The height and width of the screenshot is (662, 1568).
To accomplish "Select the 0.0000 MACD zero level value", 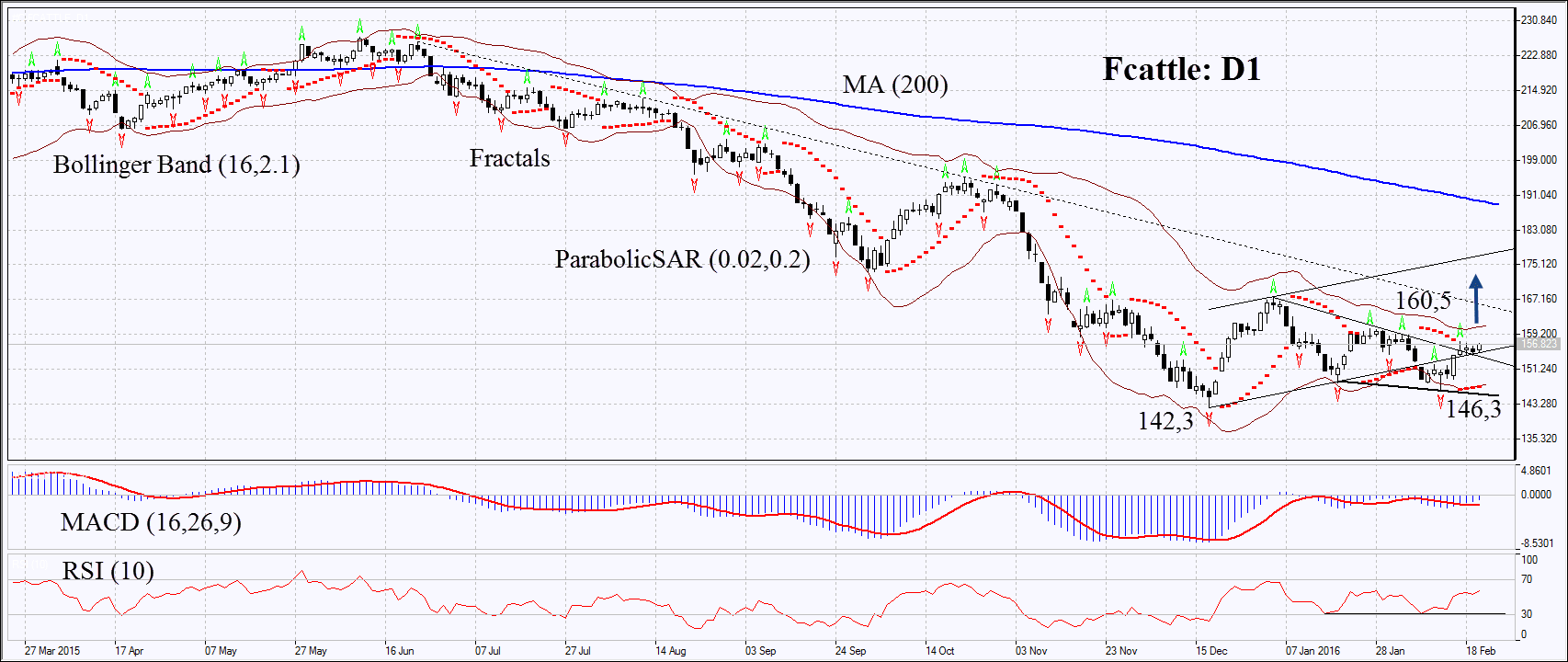I will pos(1537,495).
